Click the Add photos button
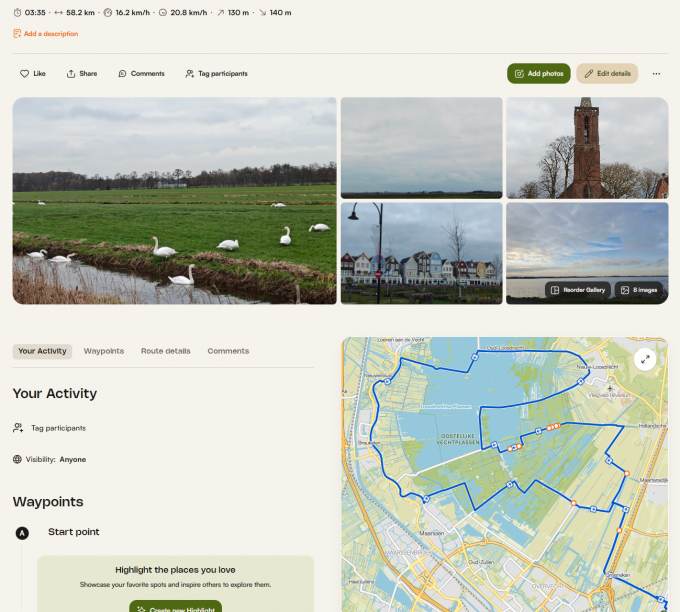This screenshot has height=612, width=680. click(x=538, y=74)
